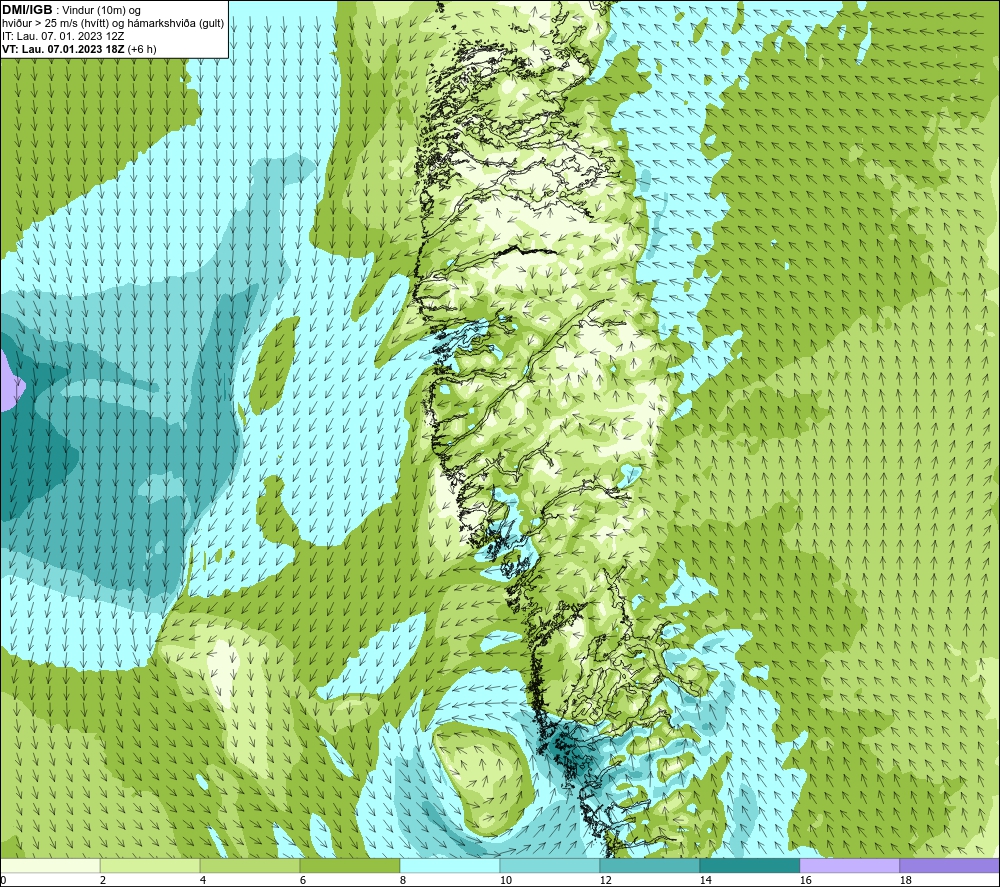Click the '6' label on the wind scale
The width and height of the screenshot is (1000, 887).
[303, 880]
